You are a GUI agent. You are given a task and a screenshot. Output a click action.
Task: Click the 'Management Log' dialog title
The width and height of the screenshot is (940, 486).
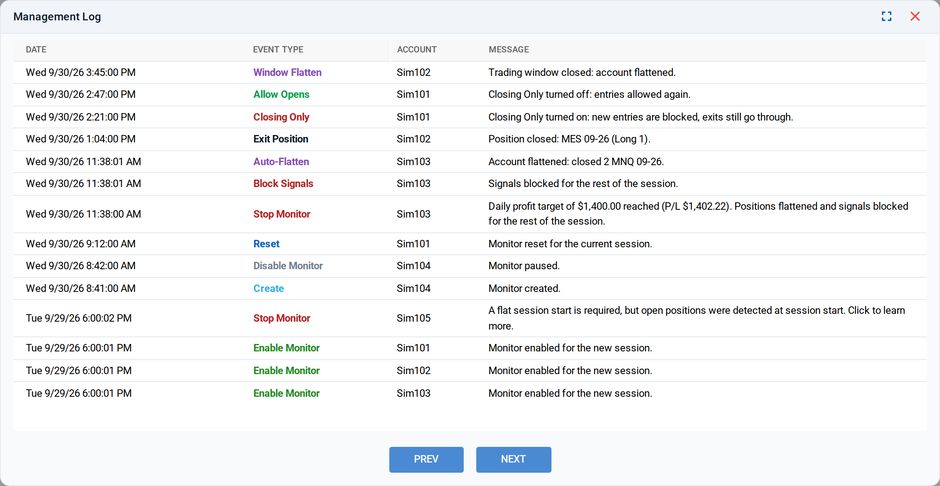tap(57, 17)
